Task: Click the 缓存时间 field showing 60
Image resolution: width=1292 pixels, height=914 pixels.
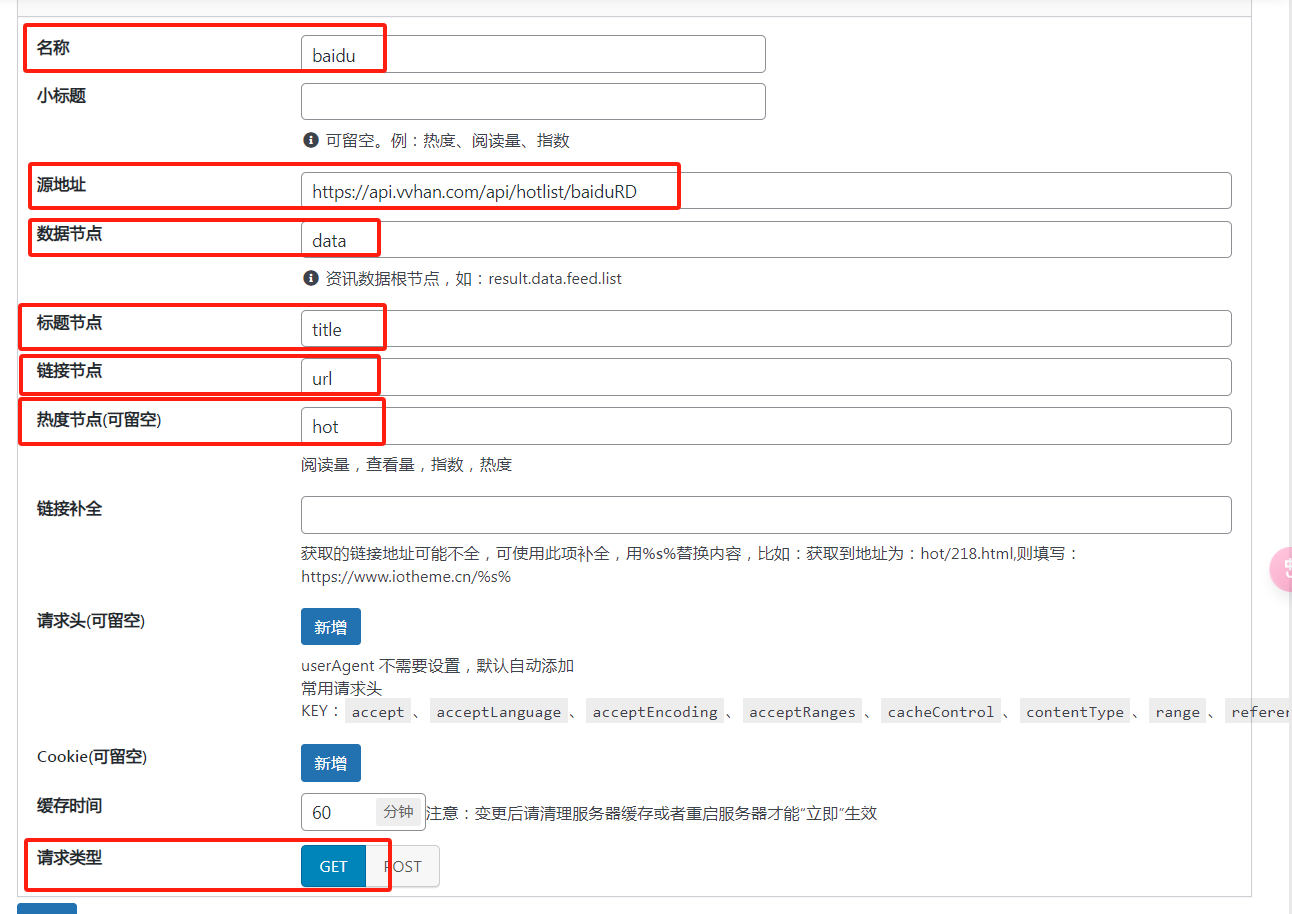Action: tap(338, 812)
